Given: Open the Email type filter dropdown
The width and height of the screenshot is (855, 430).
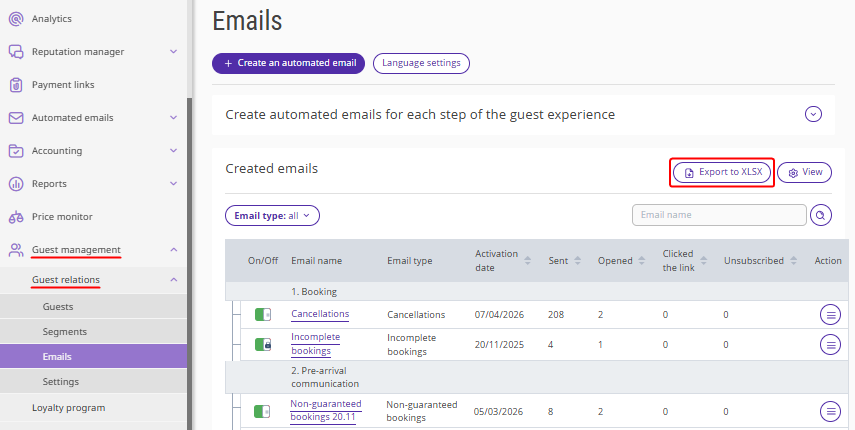Looking at the screenshot, I should 272,215.
